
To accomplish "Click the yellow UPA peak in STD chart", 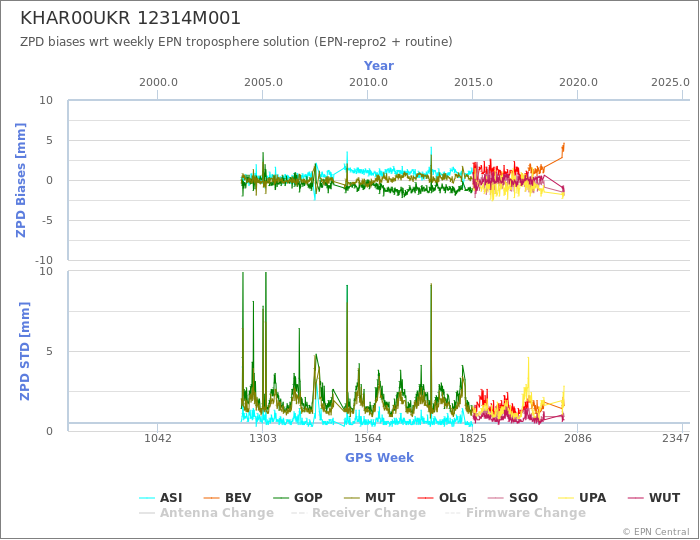I will pyautogui.click(x=529, y=359).
